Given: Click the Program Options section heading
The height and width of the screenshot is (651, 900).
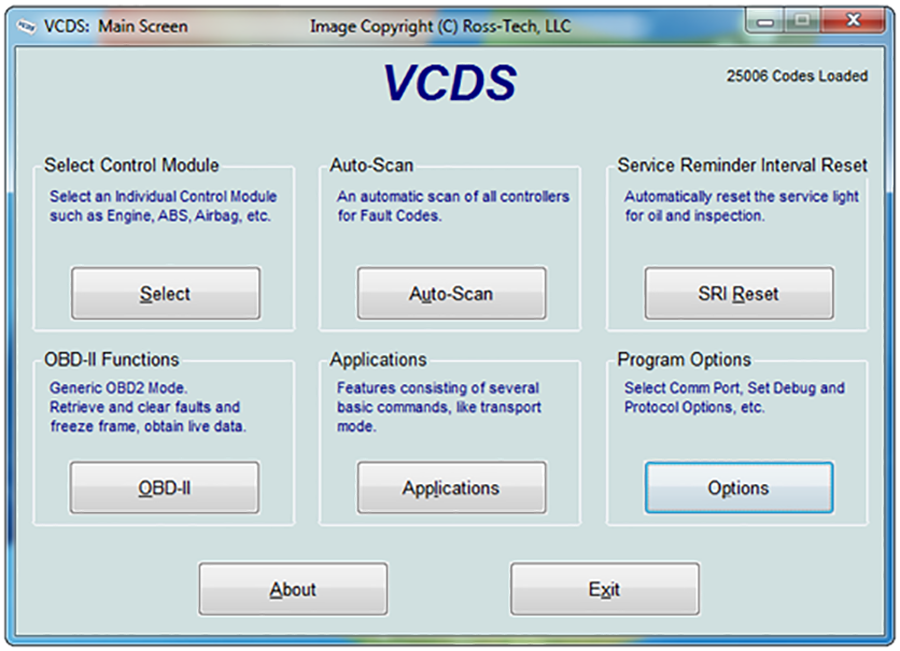Looking at the screenshot, I should tap(683, 359).
